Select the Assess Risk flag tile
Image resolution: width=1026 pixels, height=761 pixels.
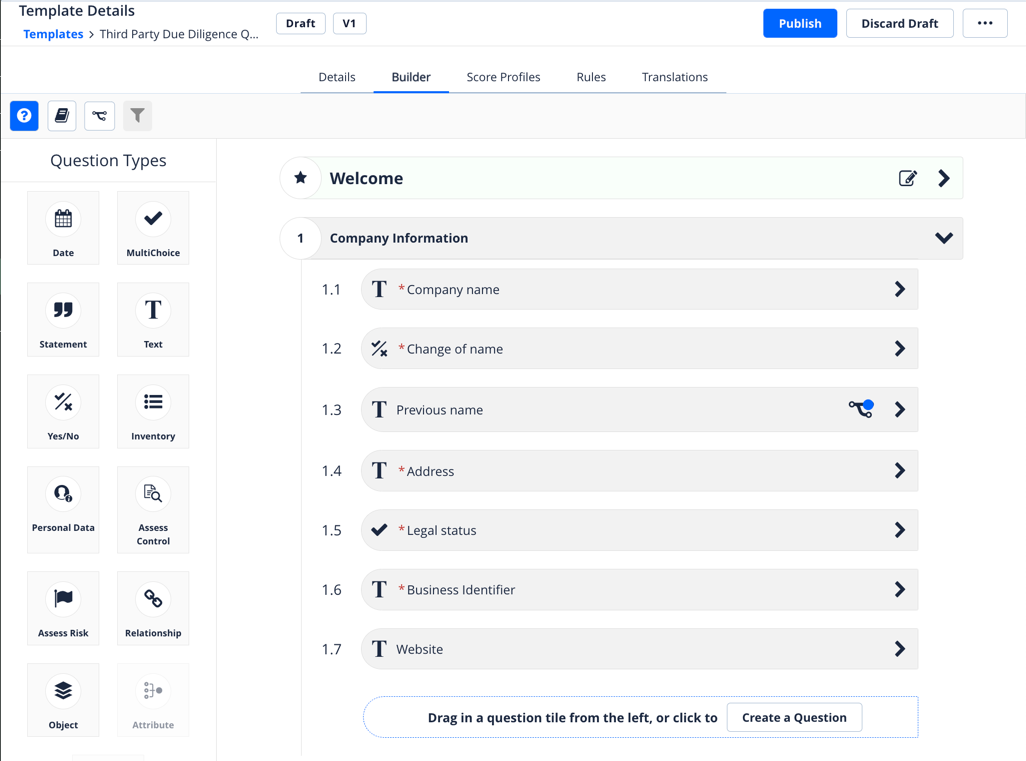coord(63,607)
